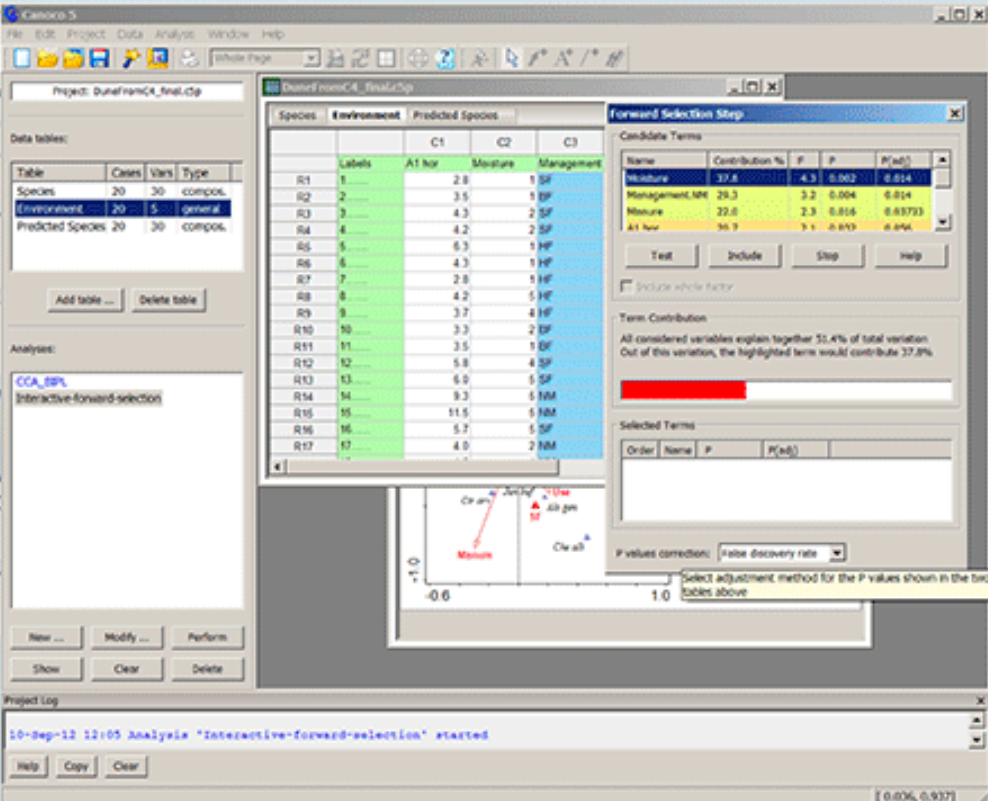The image size is (988, 801).
Task: Select the Environment tab
Action: [365, 115]
